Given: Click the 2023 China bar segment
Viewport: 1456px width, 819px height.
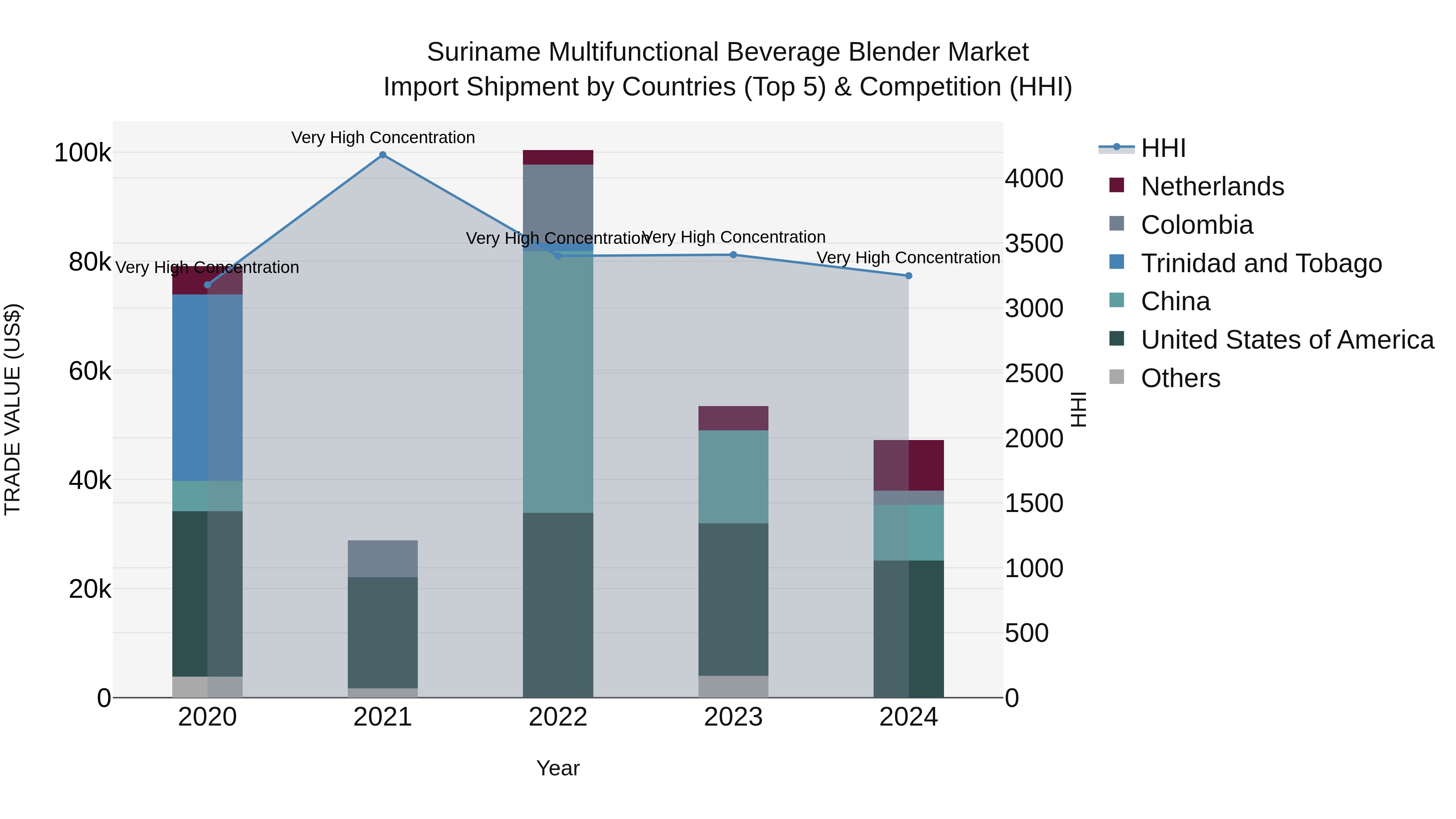Looking at the screenshot, I should [x=734, y=477].
